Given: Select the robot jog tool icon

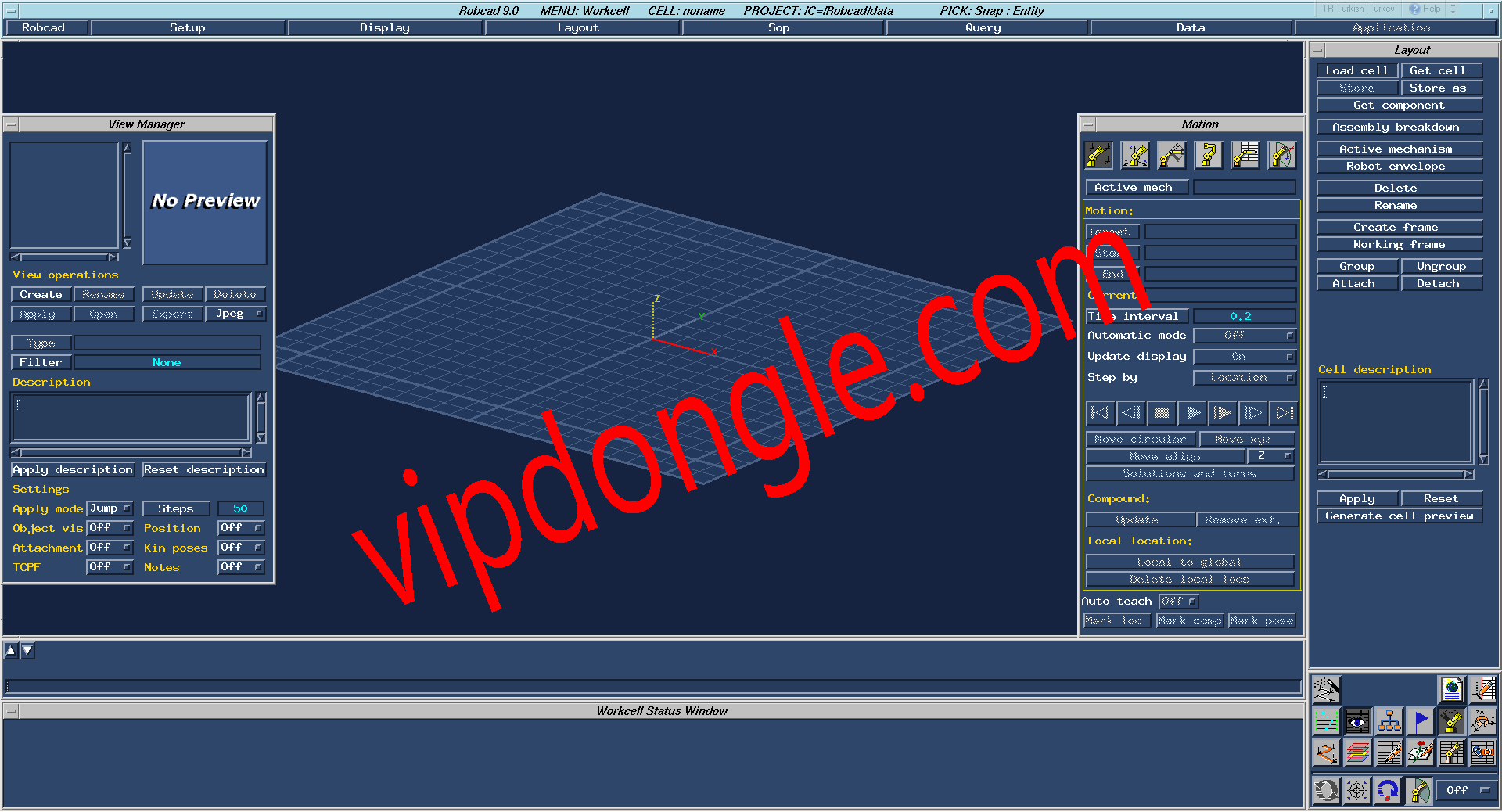Looking at the screenshot, I should pyautogui.click(x=1098, y=155).
